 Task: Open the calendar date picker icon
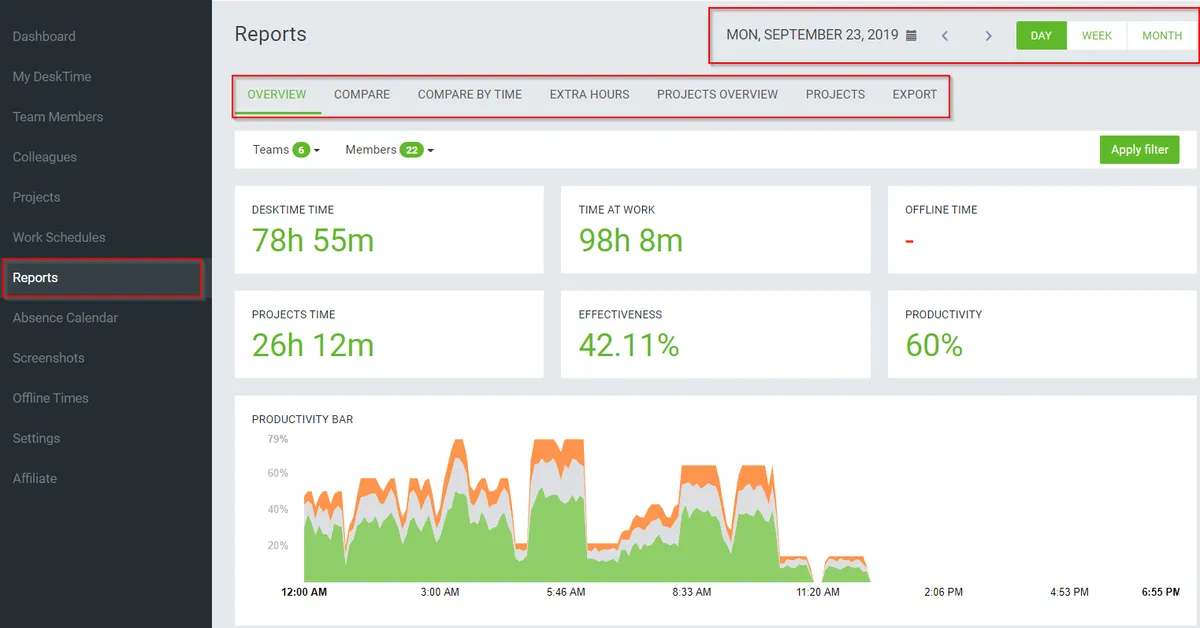click(911, 36)
